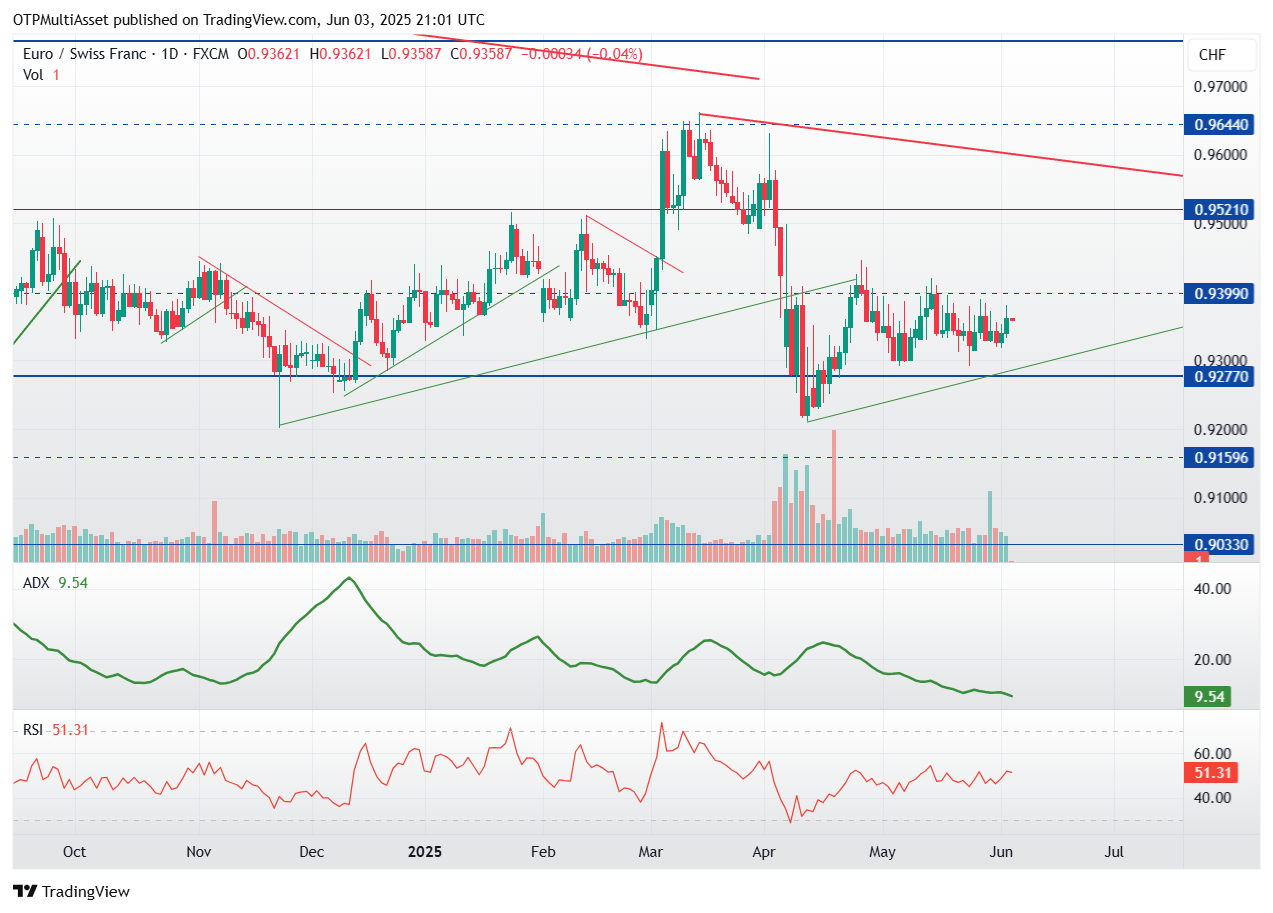
Task: Click the published-by header text
Action: [x=249, y=19]
